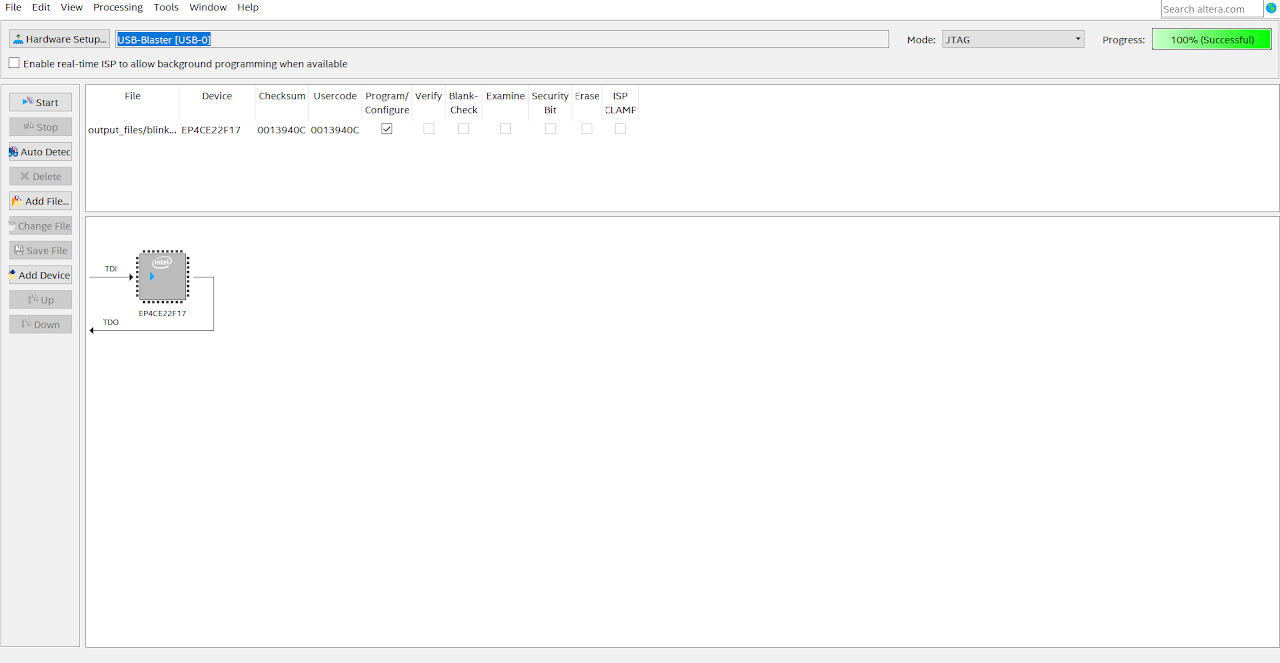Open the Mode JTAG dropdown

1013,39
